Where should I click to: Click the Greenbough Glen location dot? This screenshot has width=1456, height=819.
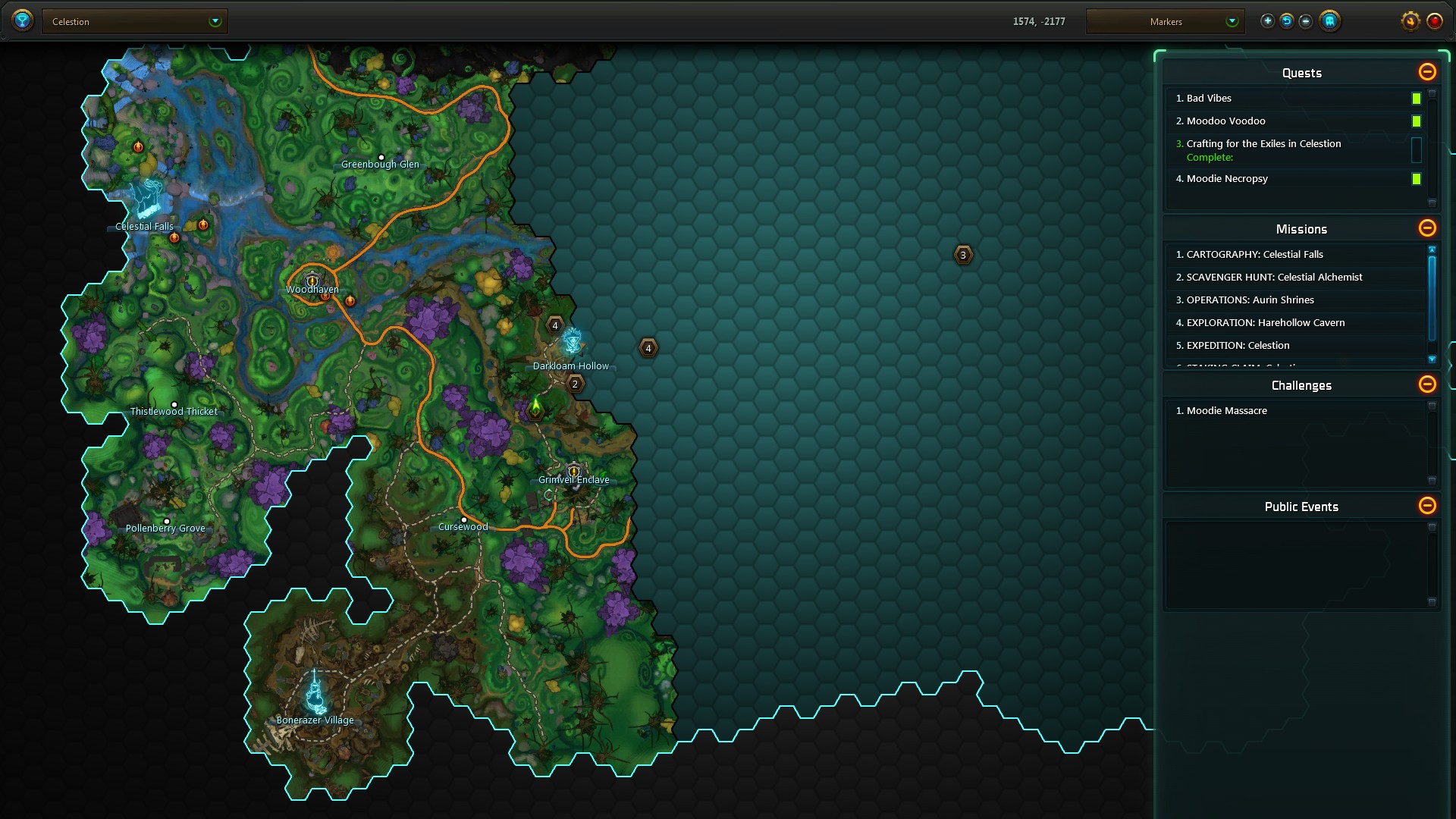(381, 157)
